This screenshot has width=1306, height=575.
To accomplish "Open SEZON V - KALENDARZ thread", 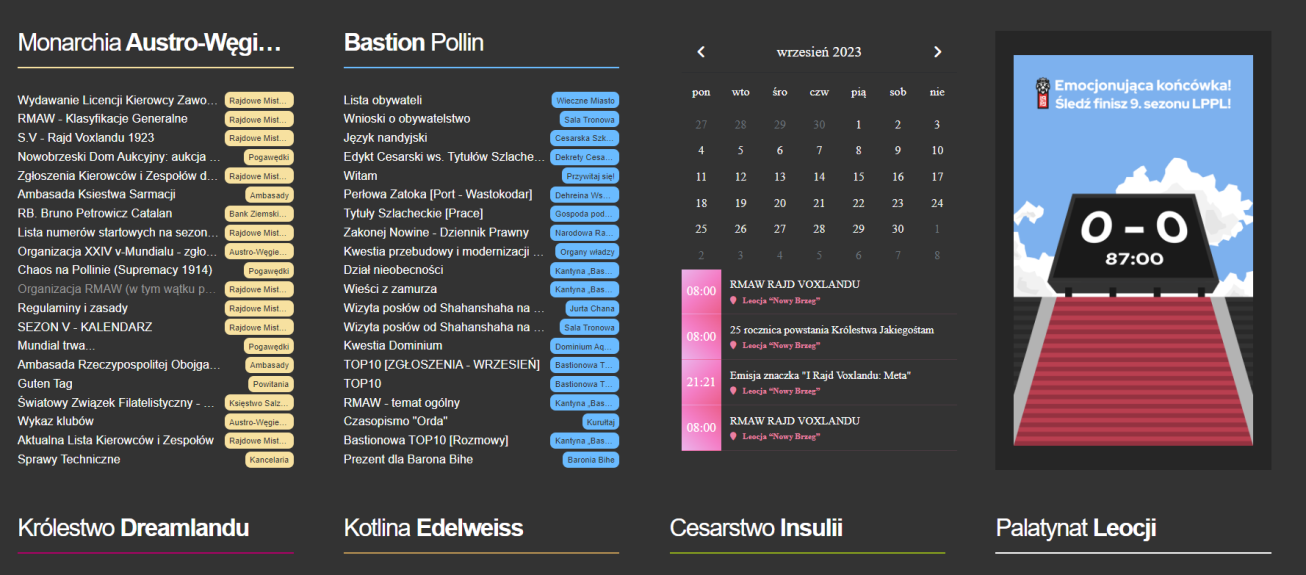I will point(85,327).
